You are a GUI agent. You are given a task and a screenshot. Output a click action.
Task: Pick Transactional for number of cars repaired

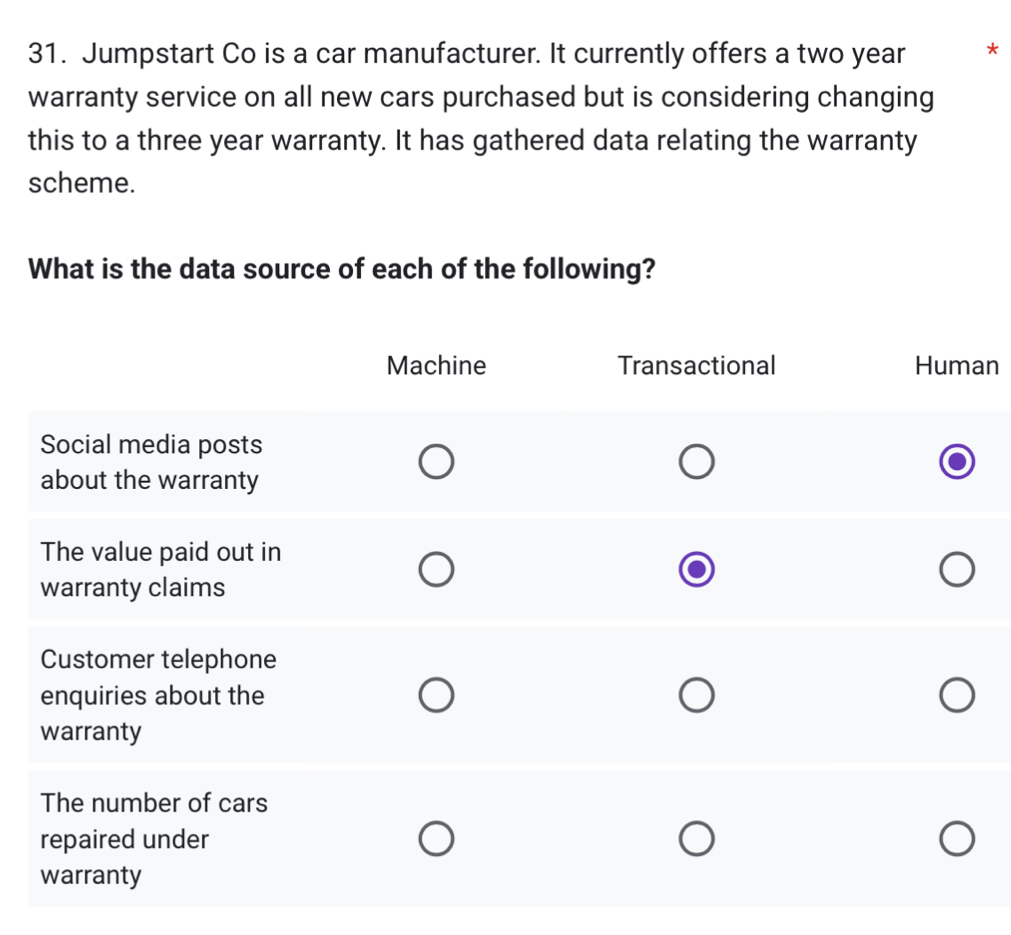pos(696,839)
